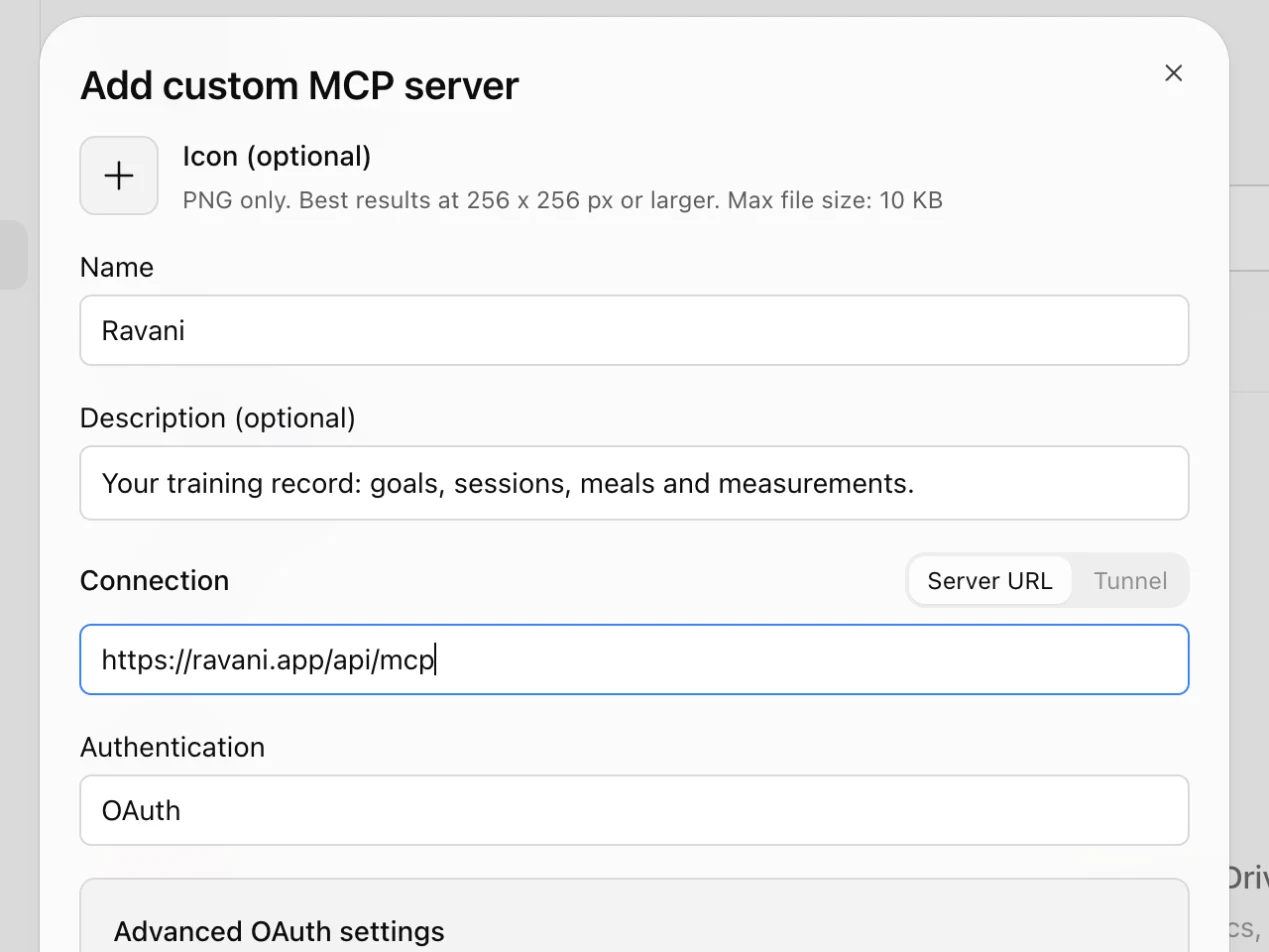
Task: Switch connection type to Tunnel
Action: coord(1130,581)
